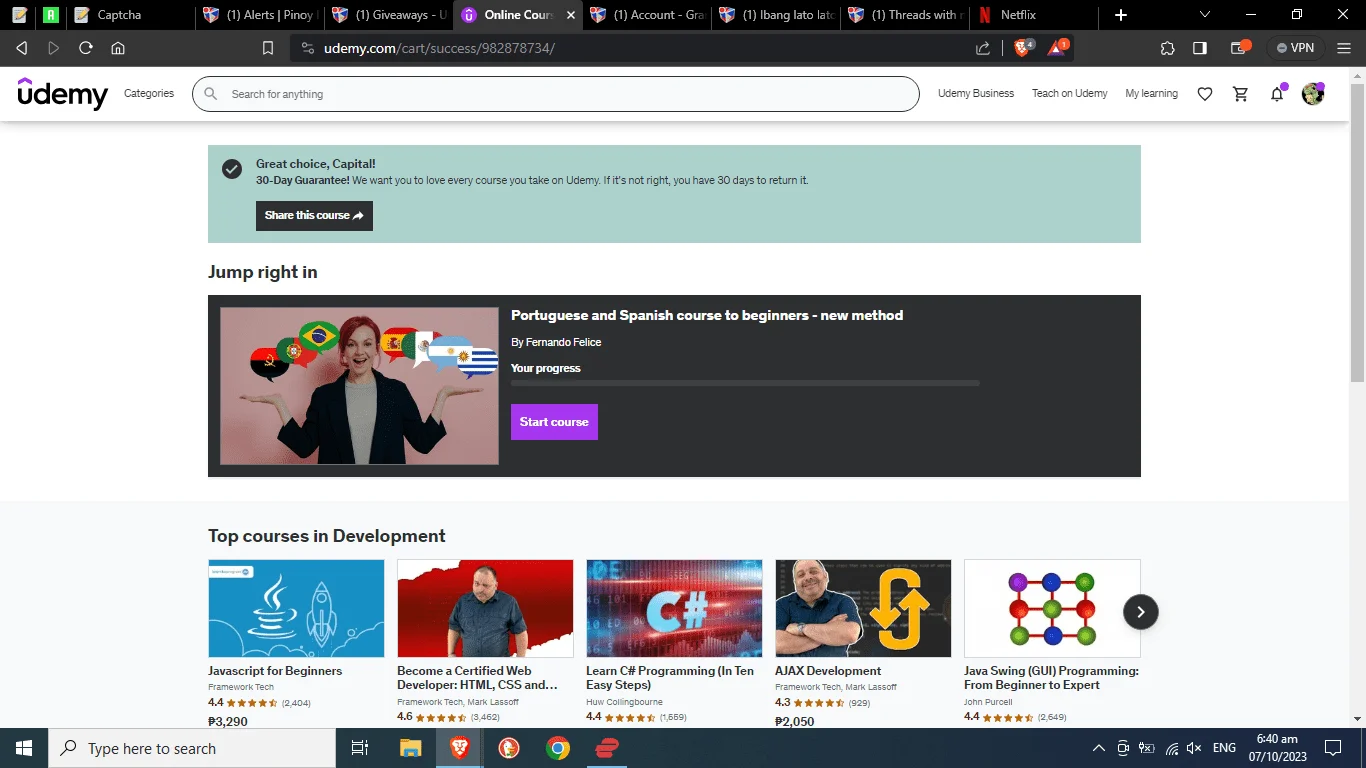This screenshot has height=768, width=1366.
Task: Click the Udemy logo
Action: pos(62,94)
